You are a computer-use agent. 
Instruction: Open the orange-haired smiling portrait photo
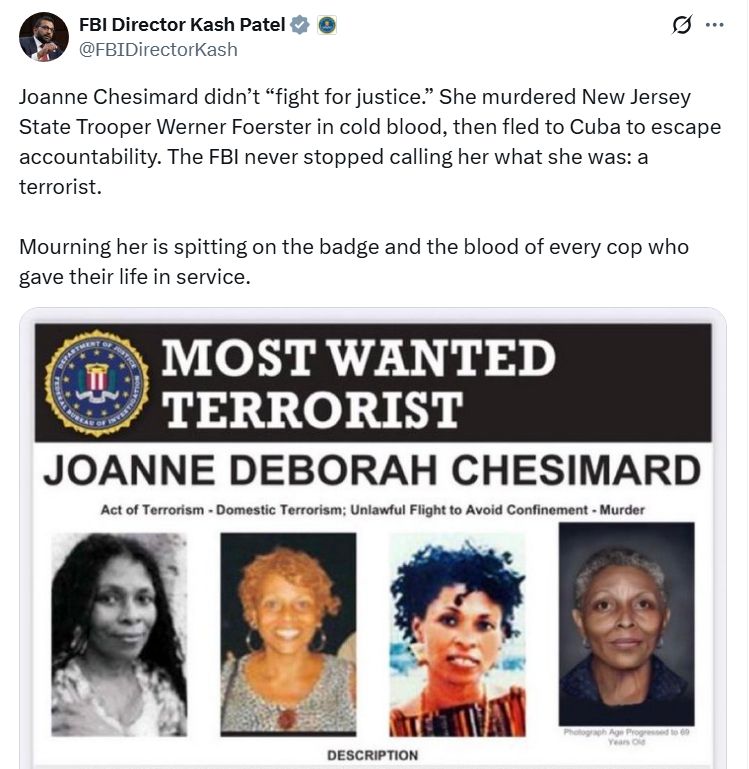tap(288, 635)
